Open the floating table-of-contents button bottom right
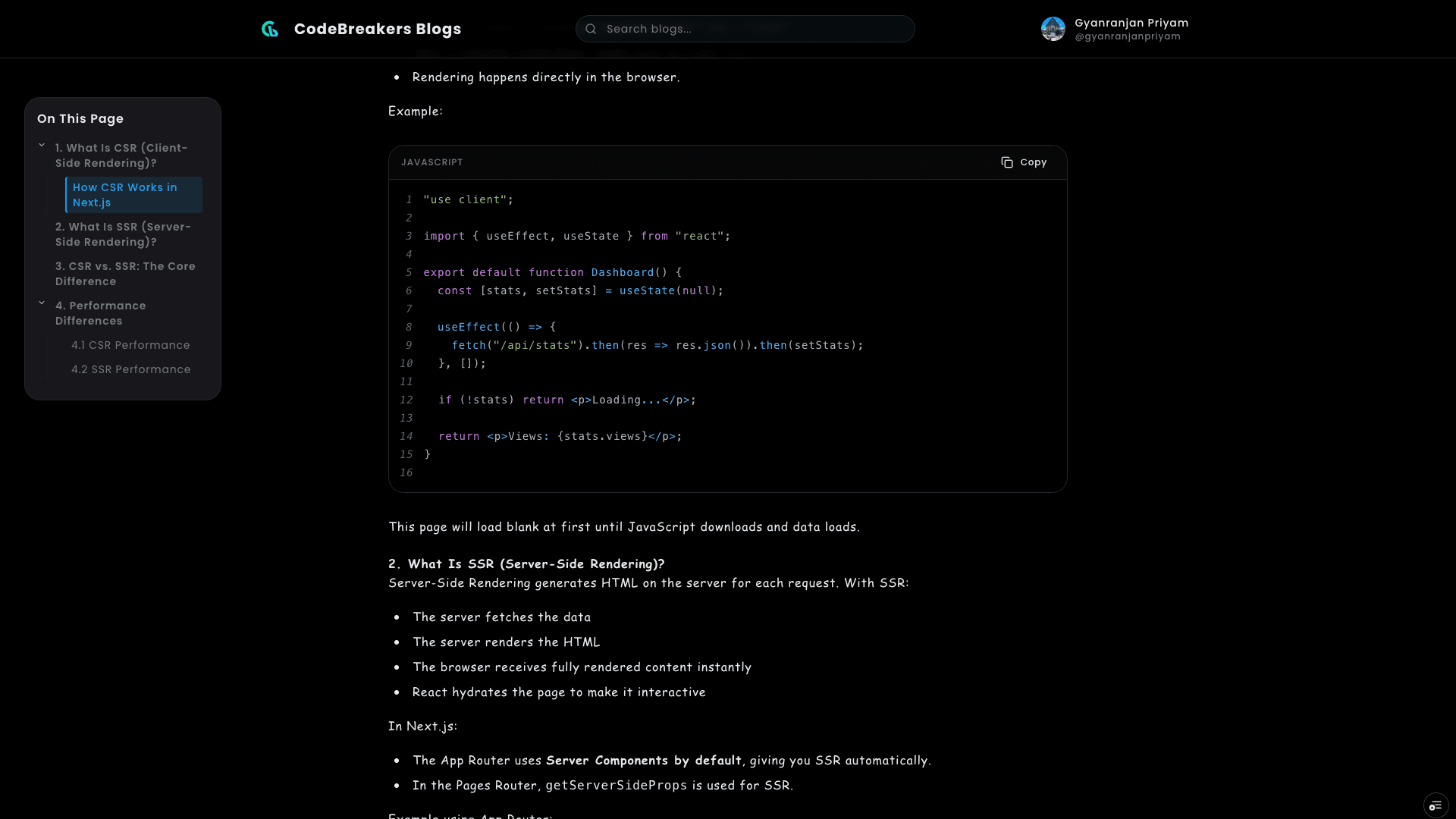The width and height of the screenshot is (1456, 819). coord(1437,805)
